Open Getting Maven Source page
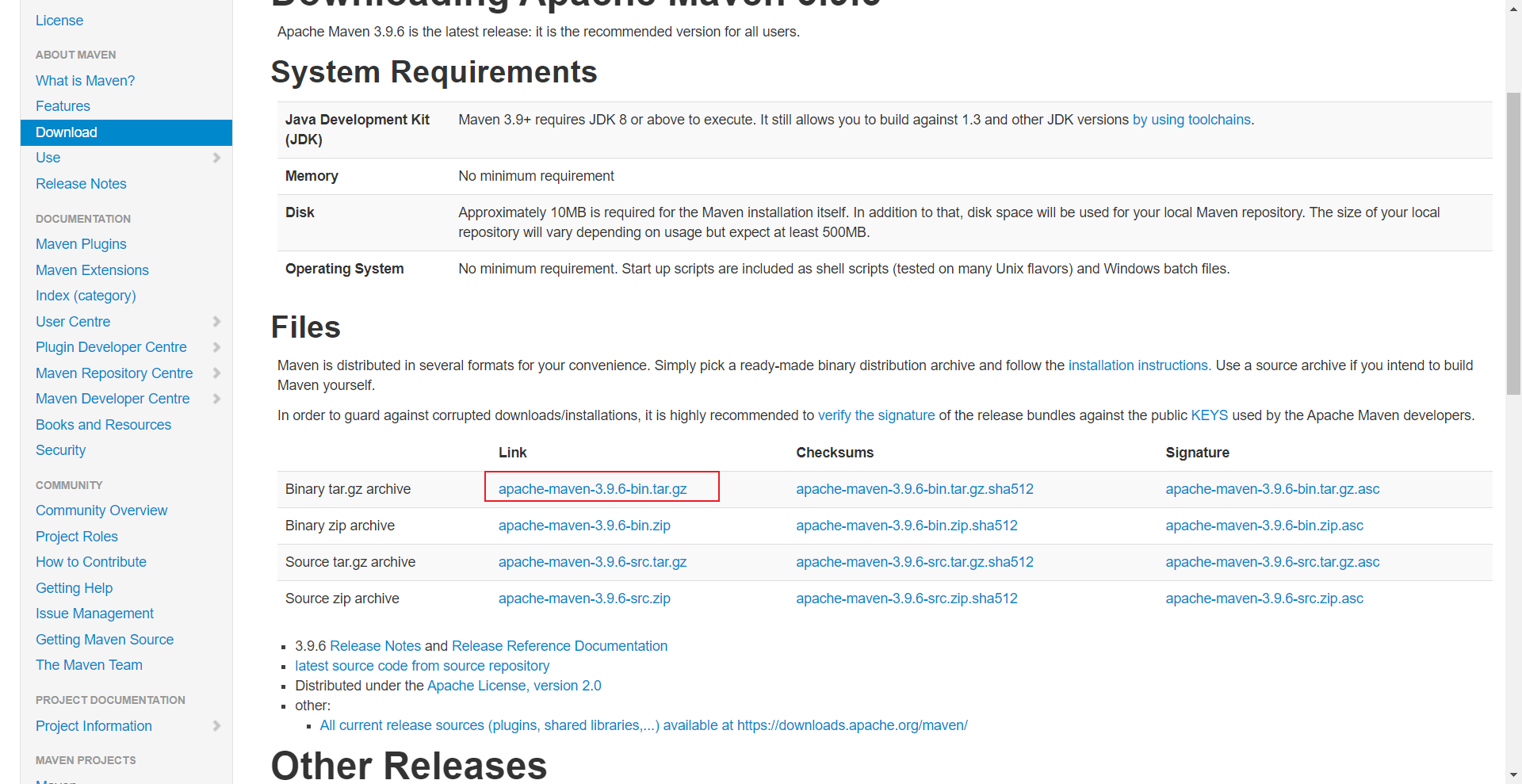Screen dimensions: 1522x784 click(x=105, y=640)
